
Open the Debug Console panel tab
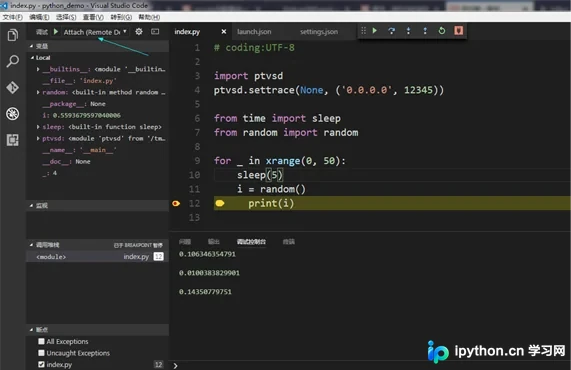251,241
